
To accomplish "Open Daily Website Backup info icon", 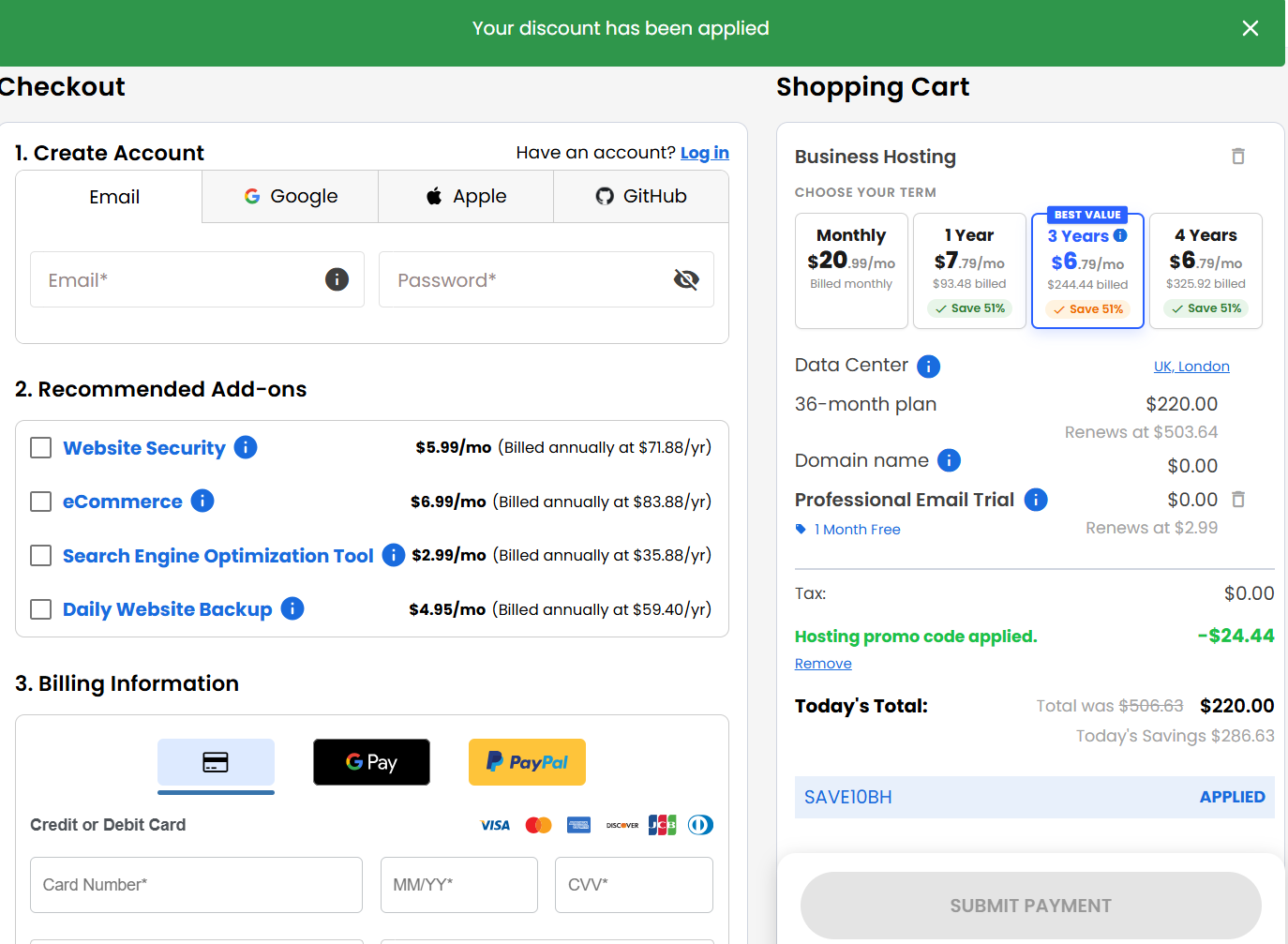I will tap(292, 608).
